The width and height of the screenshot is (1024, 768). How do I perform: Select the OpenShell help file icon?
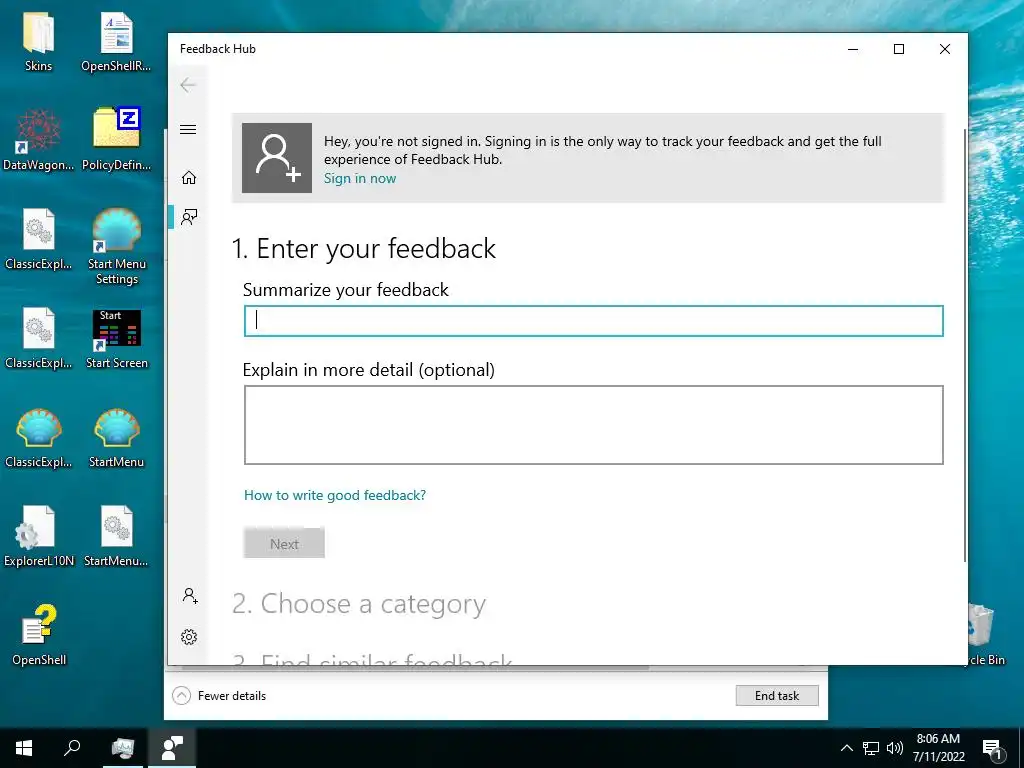(39, 635)
